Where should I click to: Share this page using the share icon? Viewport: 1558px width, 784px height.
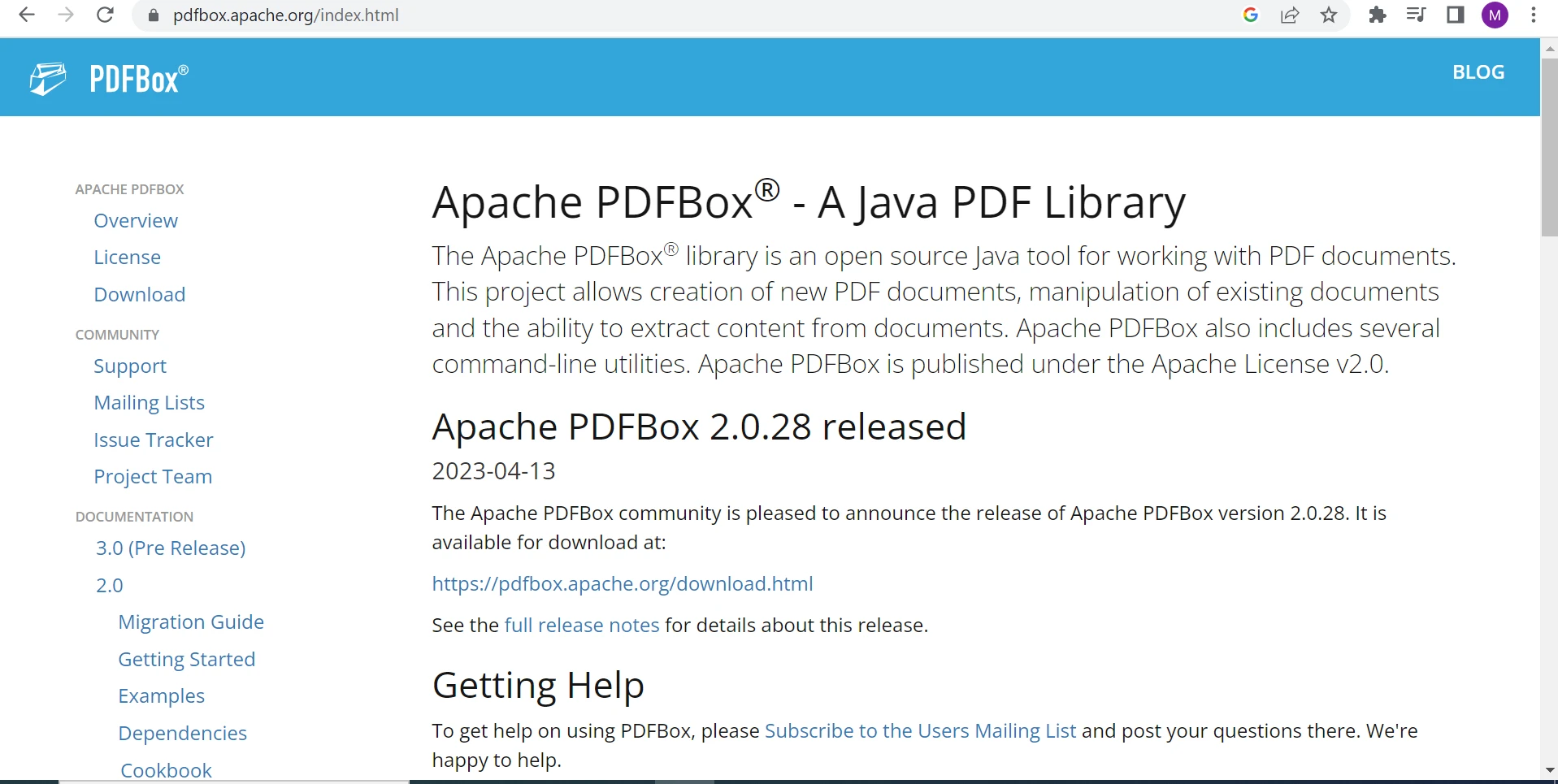[1290, 15]
